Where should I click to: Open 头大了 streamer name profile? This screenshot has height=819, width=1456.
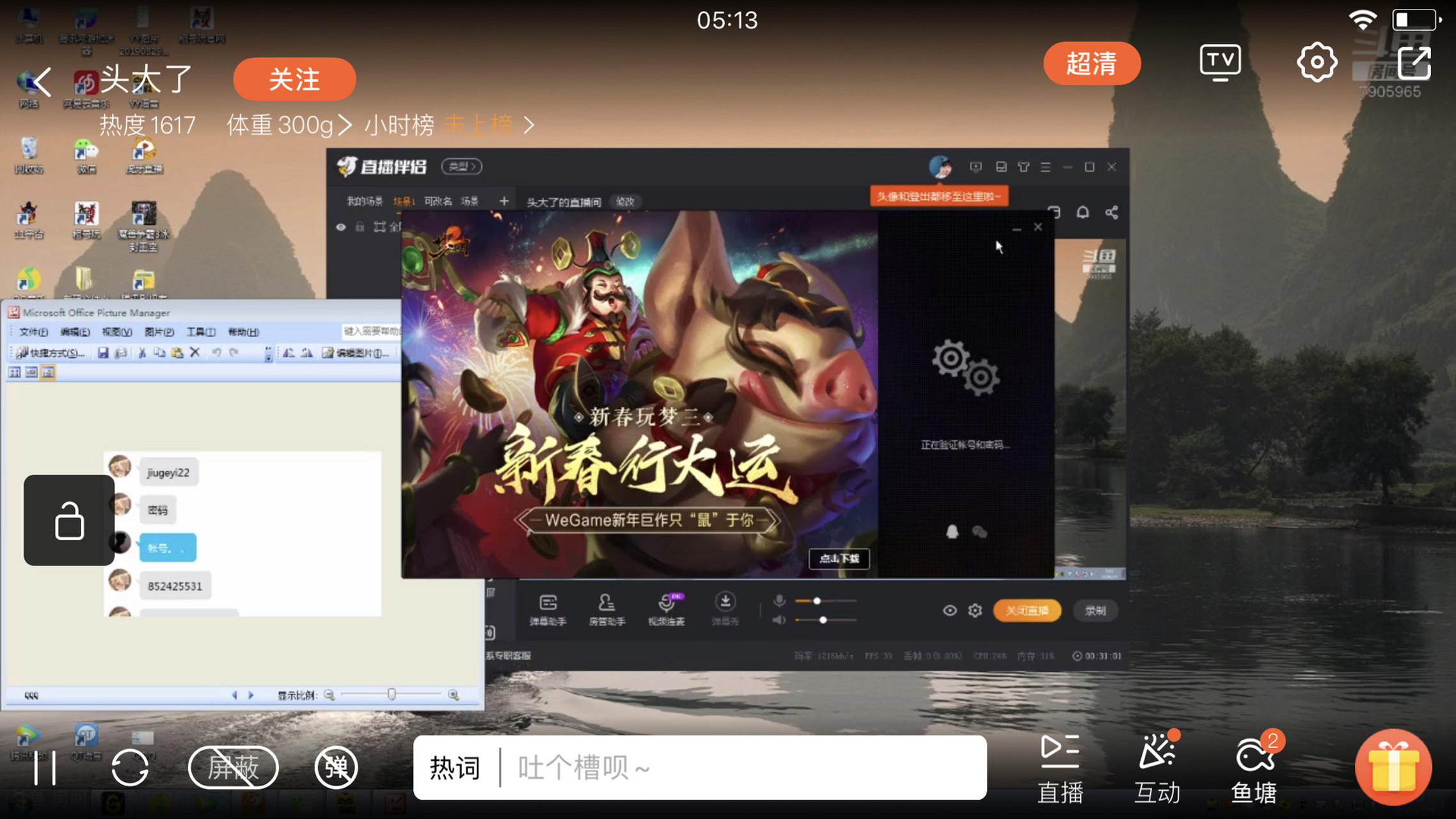click(x=146, y=80)
